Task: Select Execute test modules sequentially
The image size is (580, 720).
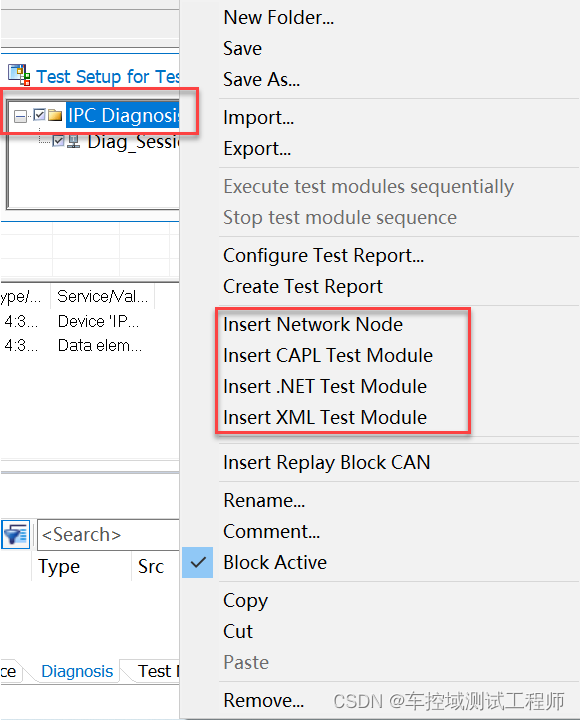Action: [x=368, y=186]
